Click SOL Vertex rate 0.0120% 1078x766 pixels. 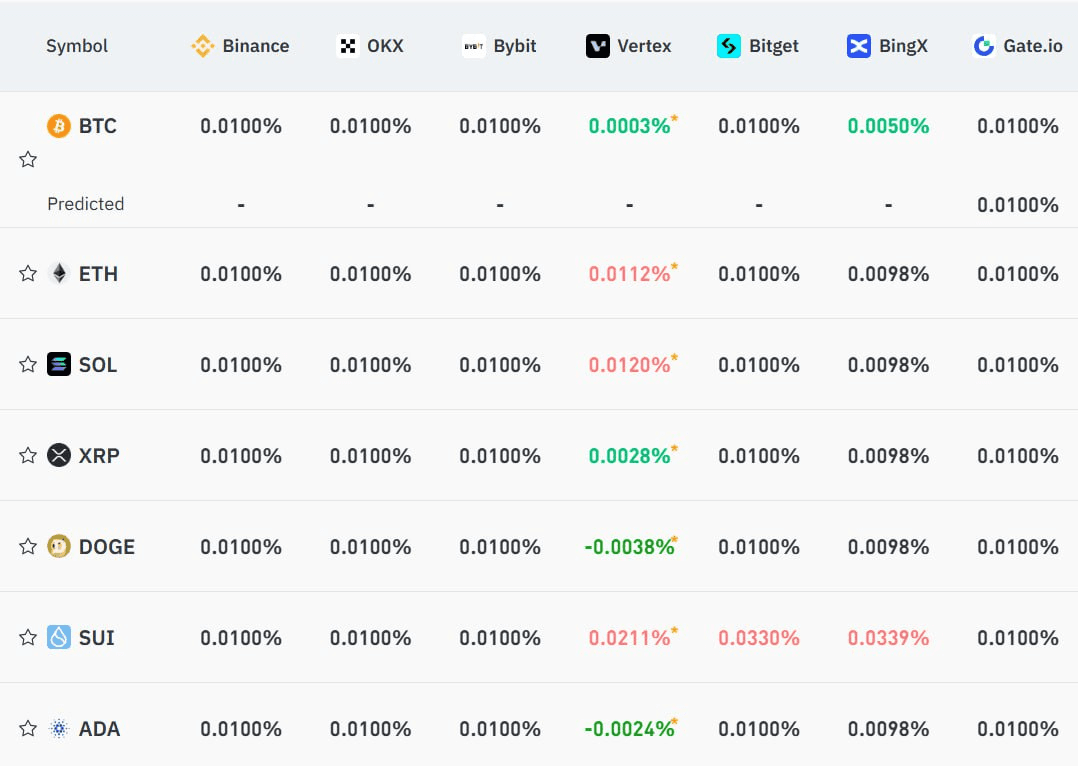click(630, 364)
